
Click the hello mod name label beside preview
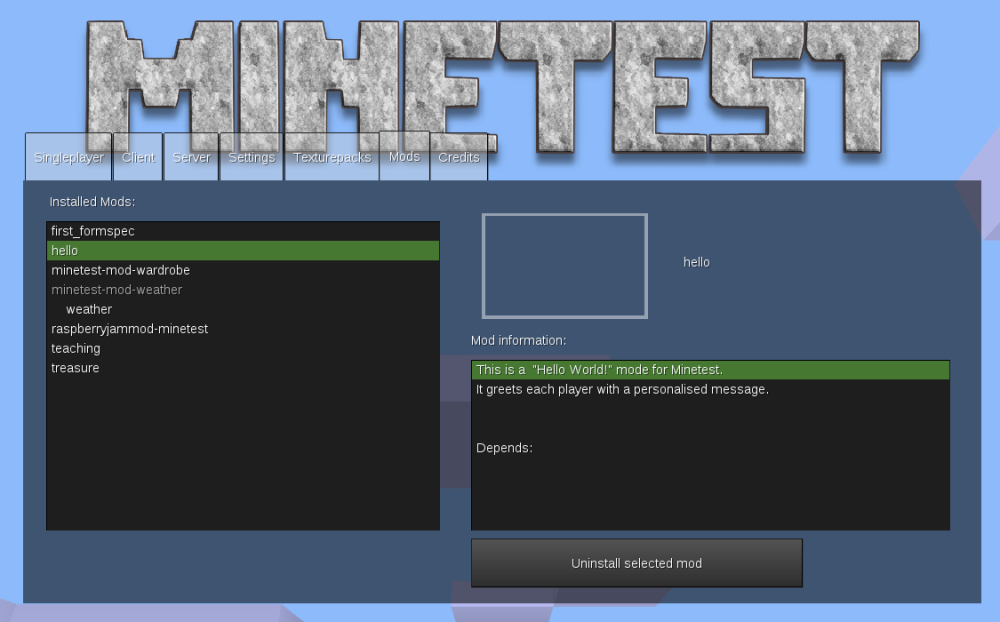[x=696, y=262]
